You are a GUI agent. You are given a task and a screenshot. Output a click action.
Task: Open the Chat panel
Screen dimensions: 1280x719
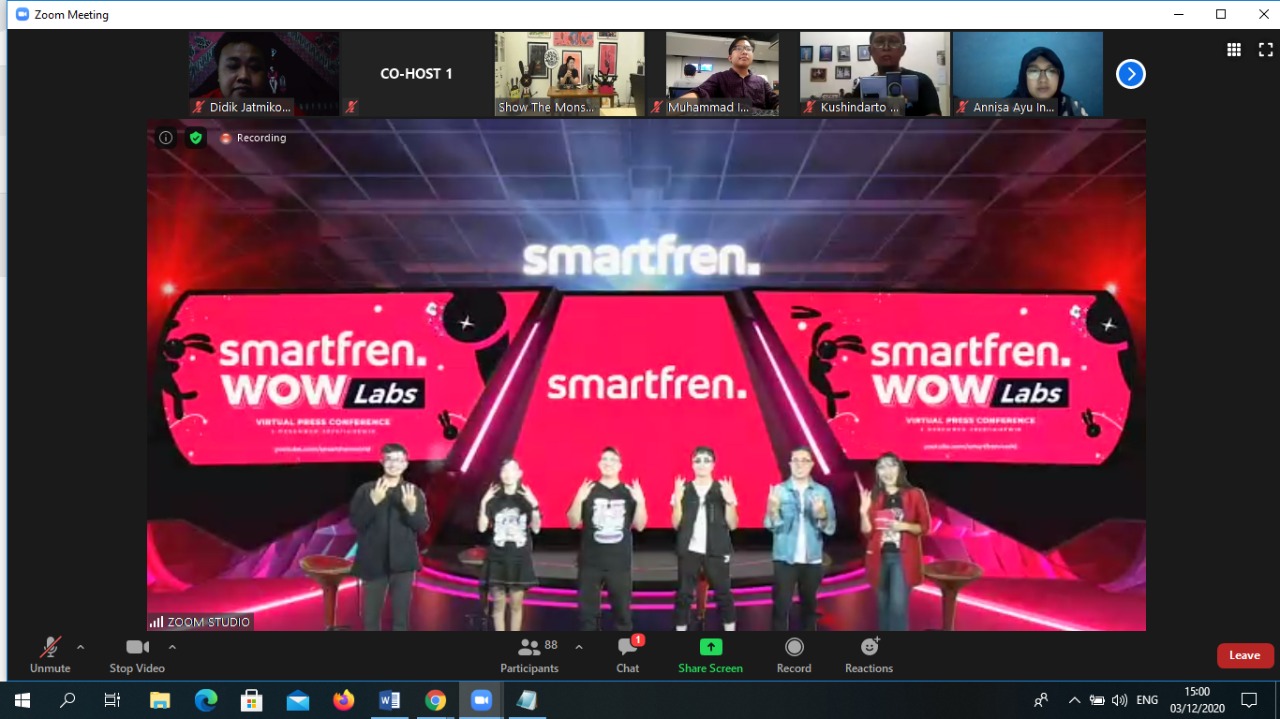click(628, 655)
